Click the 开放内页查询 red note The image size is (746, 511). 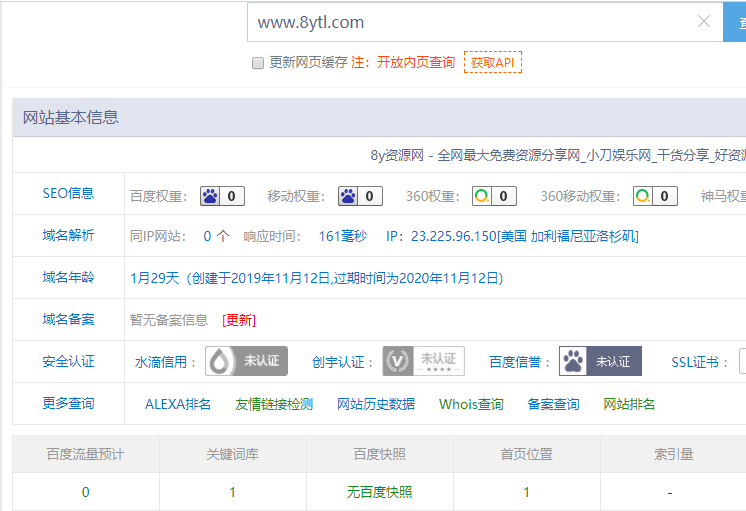tap(416, 62)
